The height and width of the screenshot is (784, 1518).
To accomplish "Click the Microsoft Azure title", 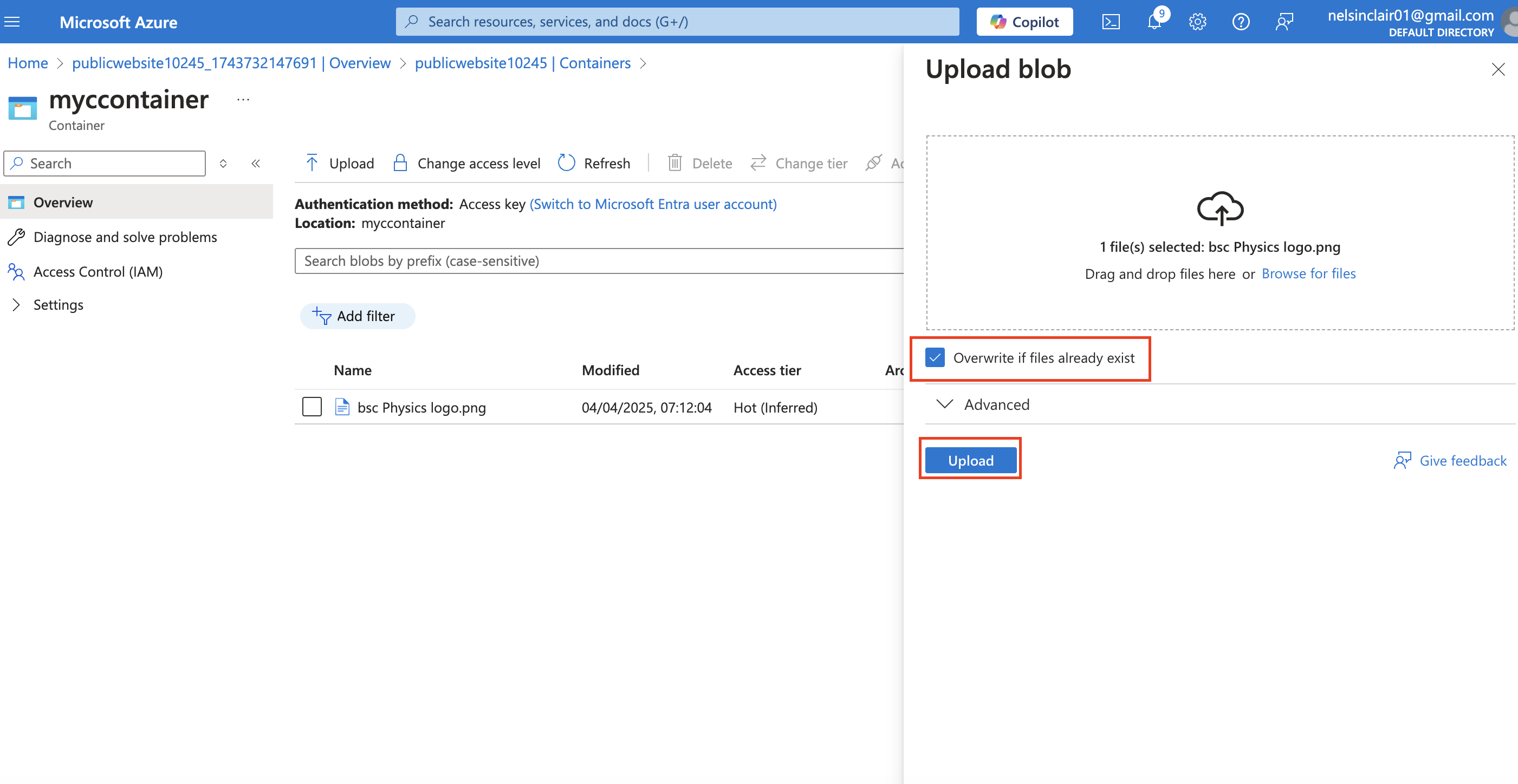I will click(118, 22).
